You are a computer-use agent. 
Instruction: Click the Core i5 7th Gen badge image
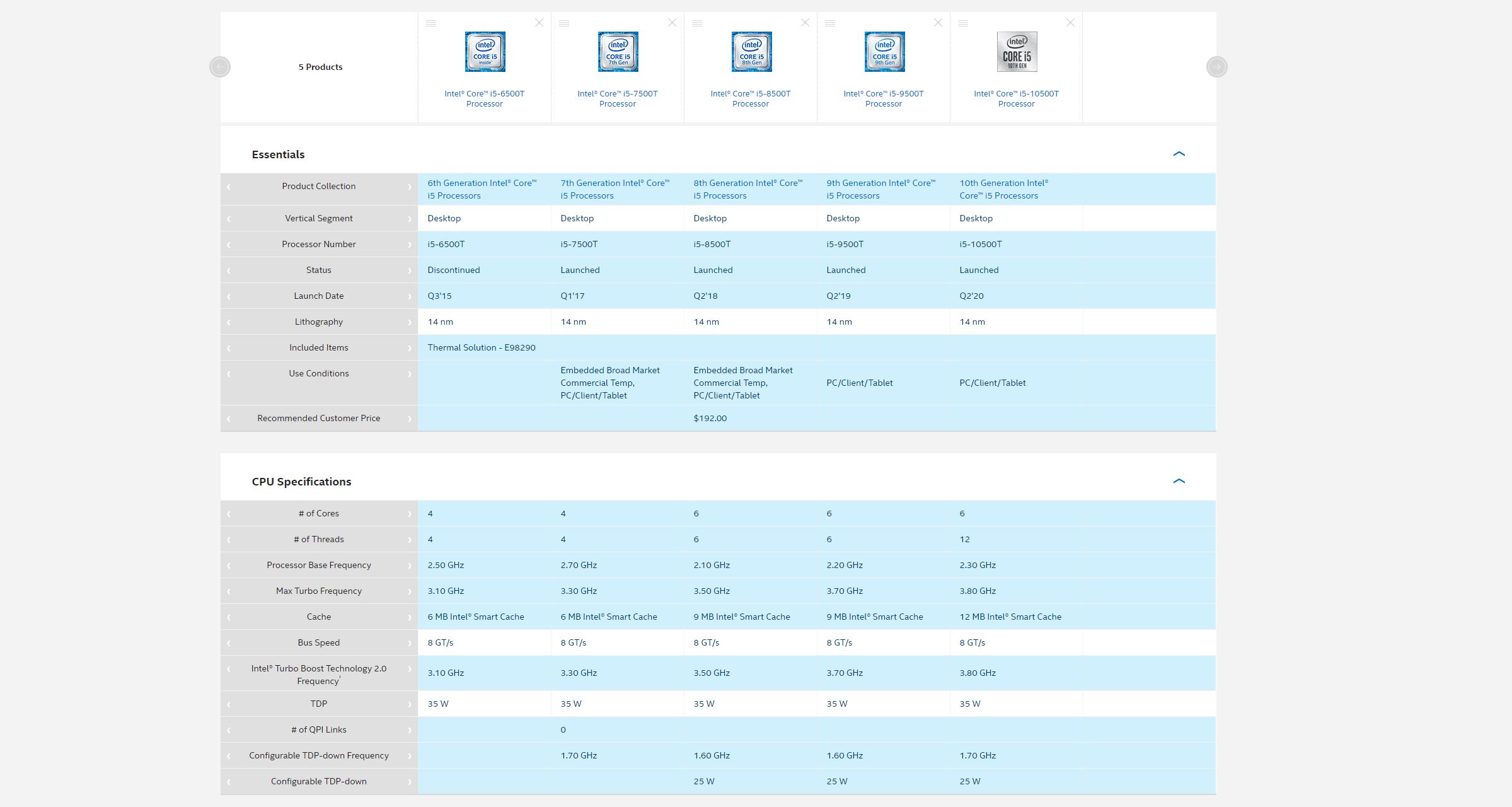[618, 52]
